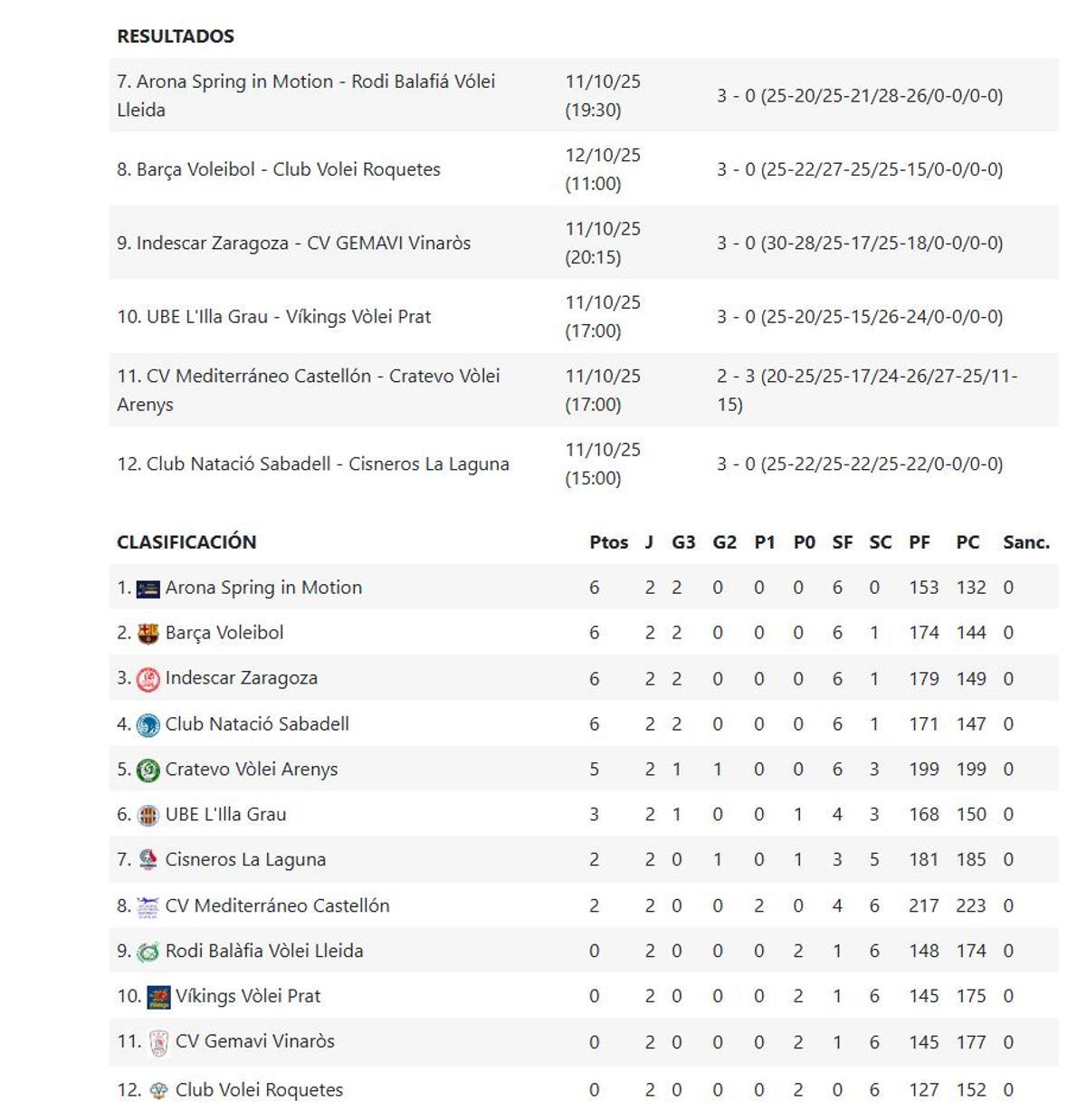This screenshot has width=1086, height=1120.
Task: Click the CV Gemavi Vinaròs crest
Action: pos(158,1043)
